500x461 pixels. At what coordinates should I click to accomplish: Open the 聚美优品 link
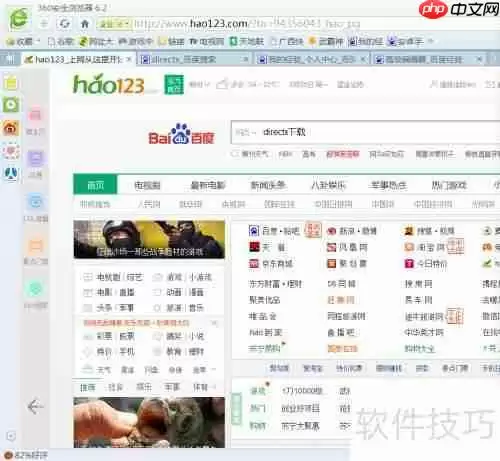[264, 300]
